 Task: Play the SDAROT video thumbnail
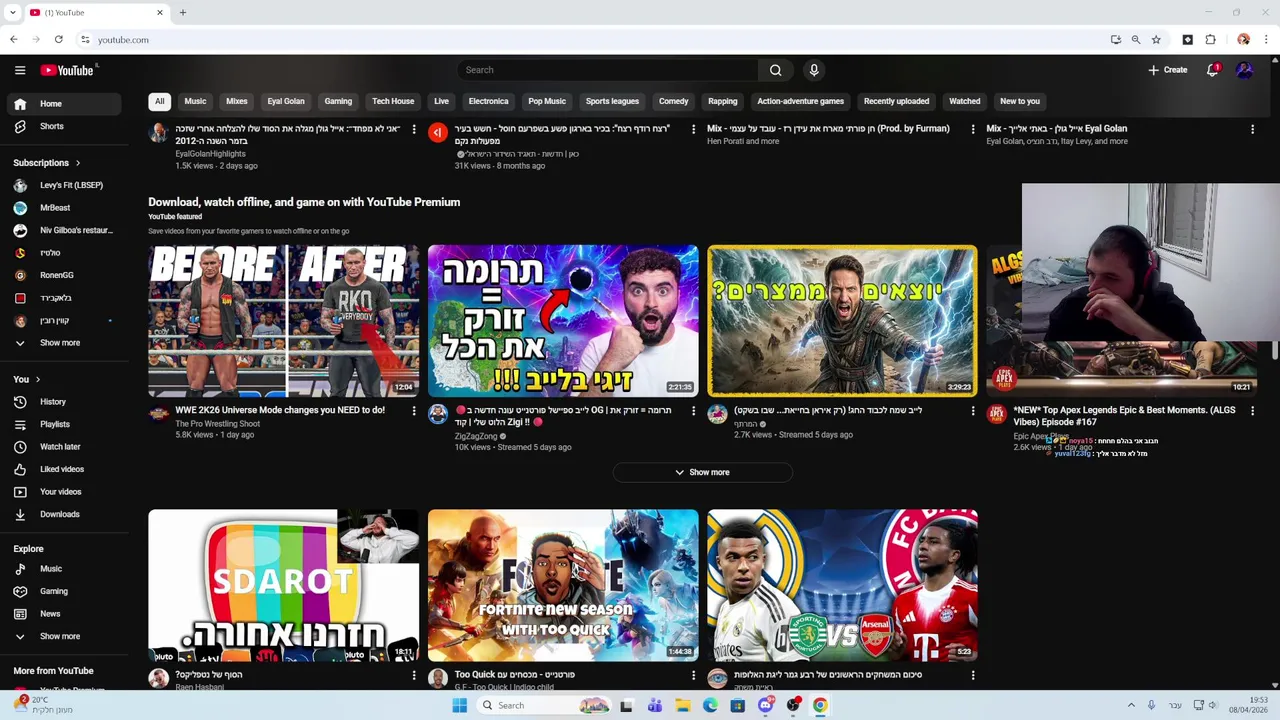point(284,586)
